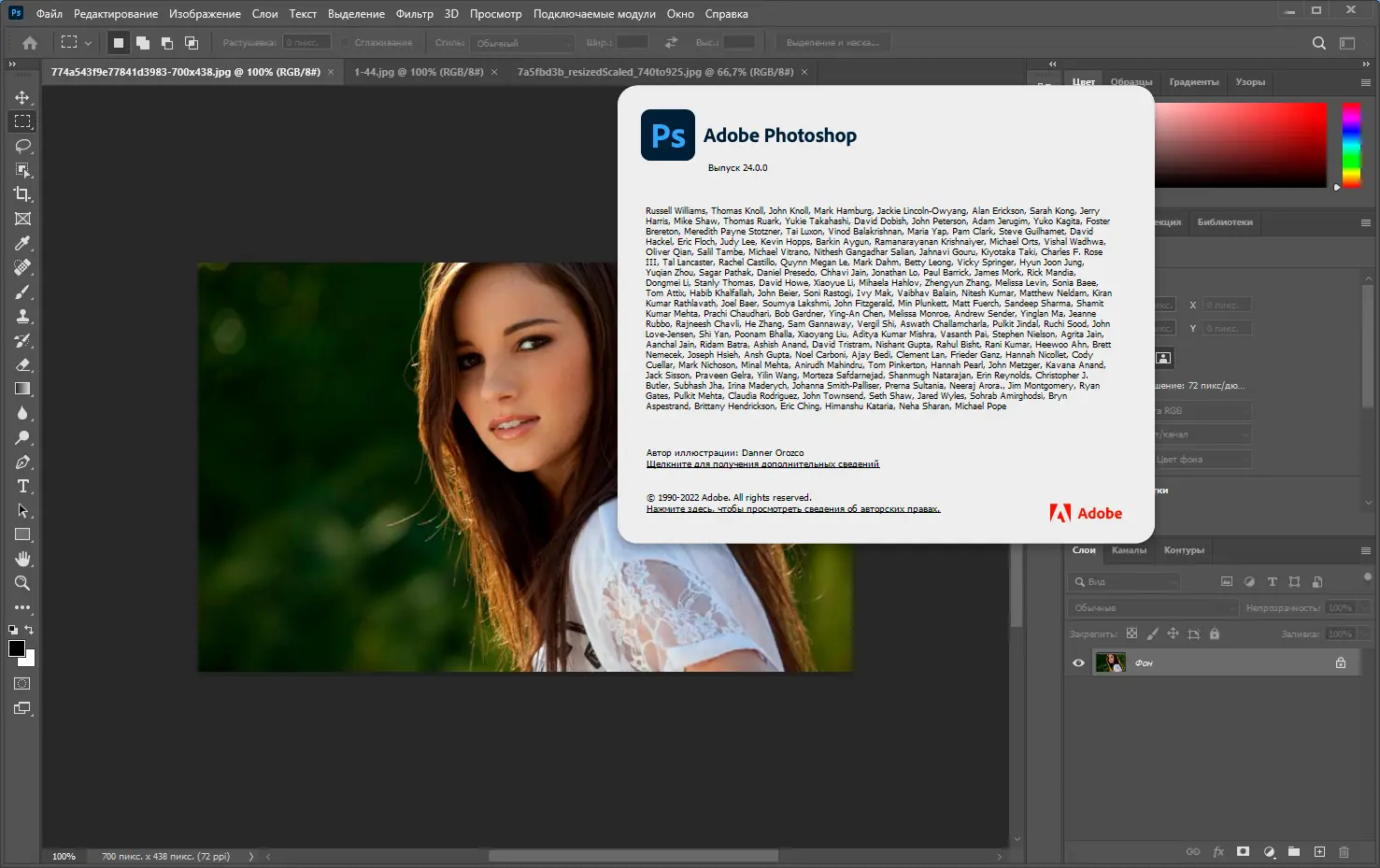
Task: Open the additional information link in About dialog
Action: point(762,464)
